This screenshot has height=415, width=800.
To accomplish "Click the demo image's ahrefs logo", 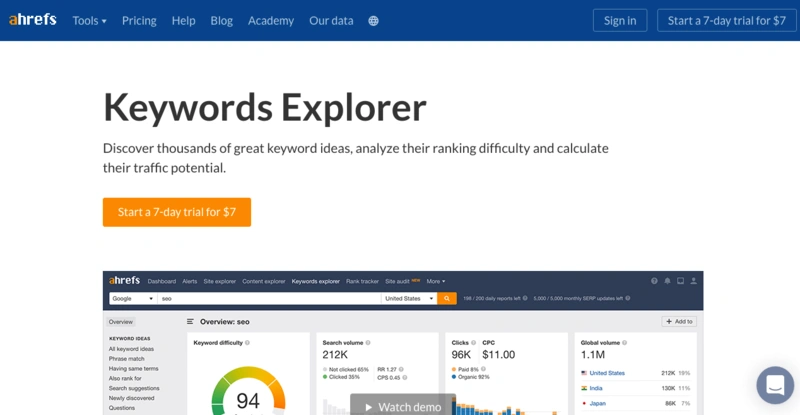I will [124, 280].
